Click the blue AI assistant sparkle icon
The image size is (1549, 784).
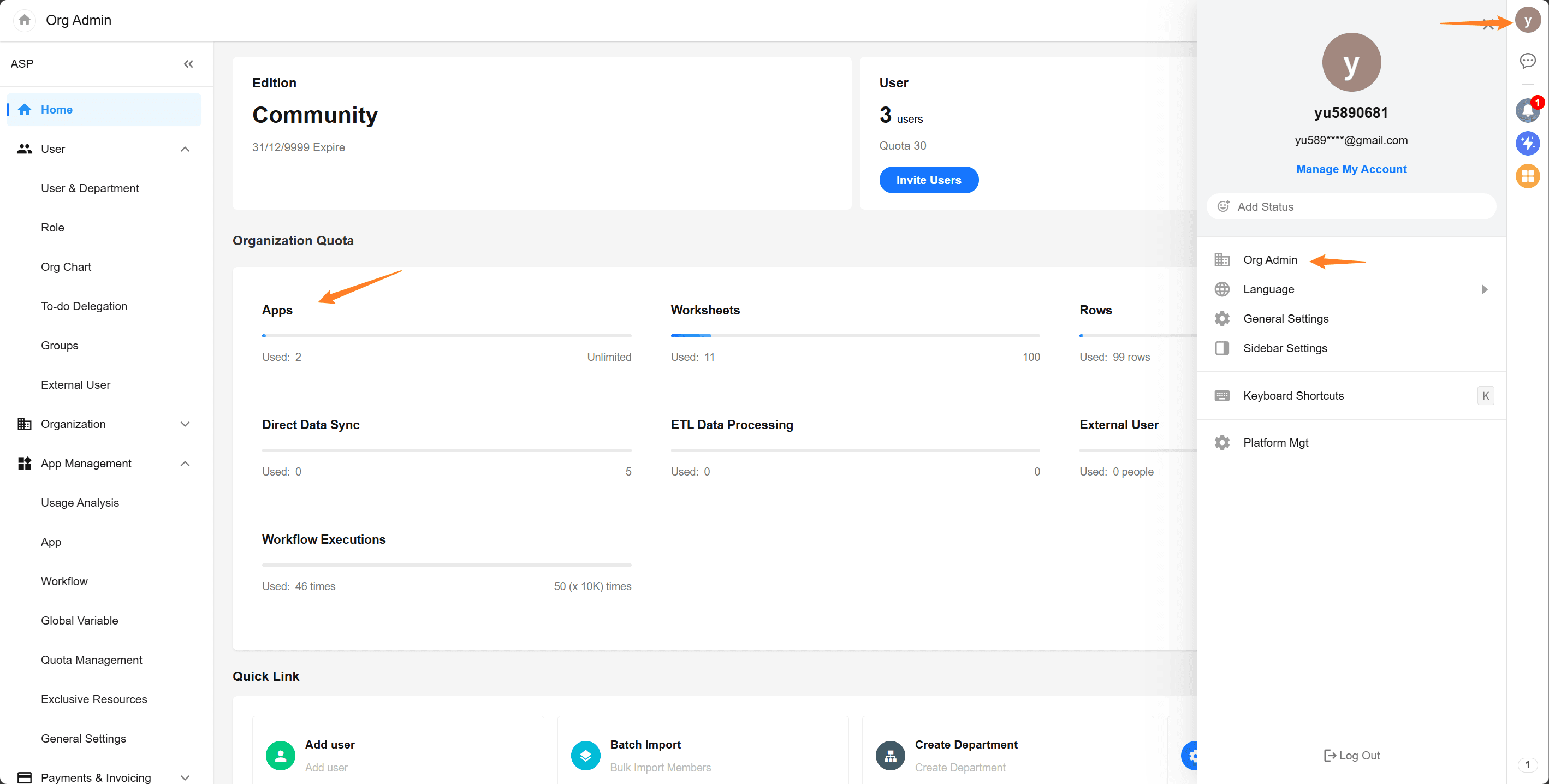[x=1527, y=143]
